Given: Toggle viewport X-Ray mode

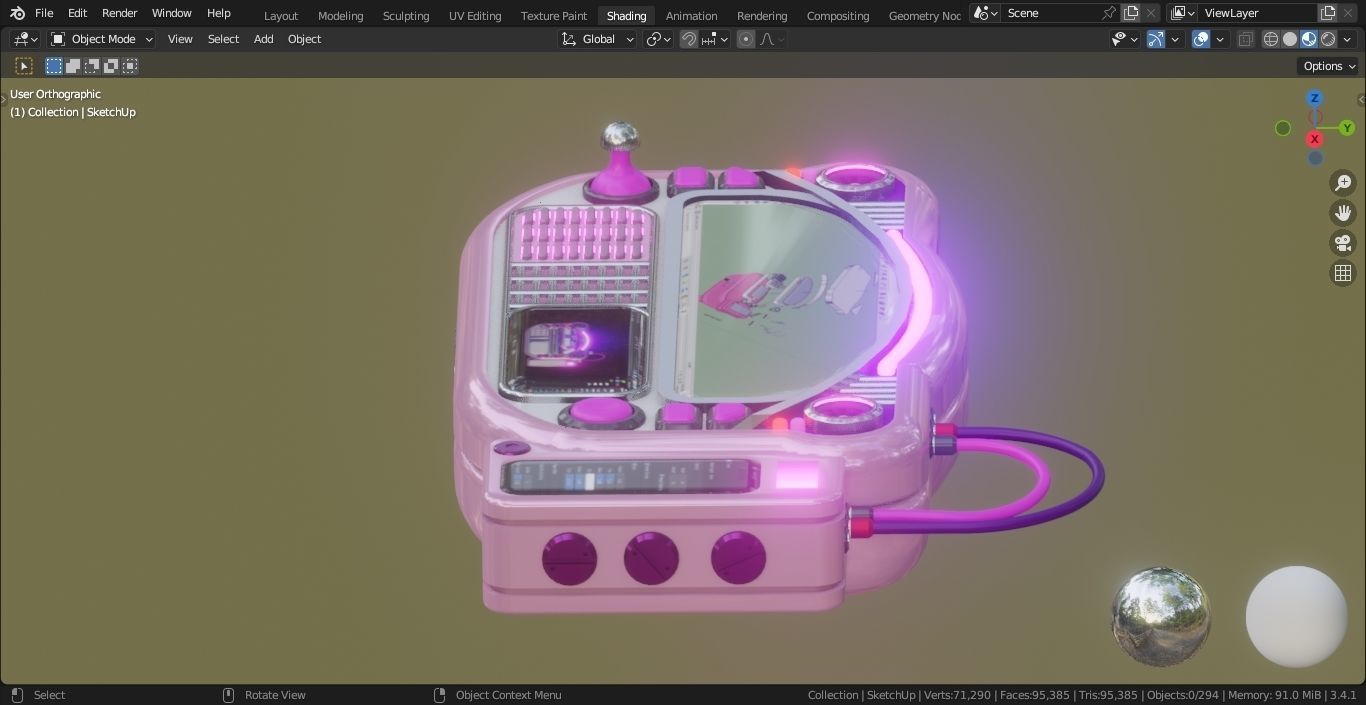Looking at the screenshot, I should 1245,39.
